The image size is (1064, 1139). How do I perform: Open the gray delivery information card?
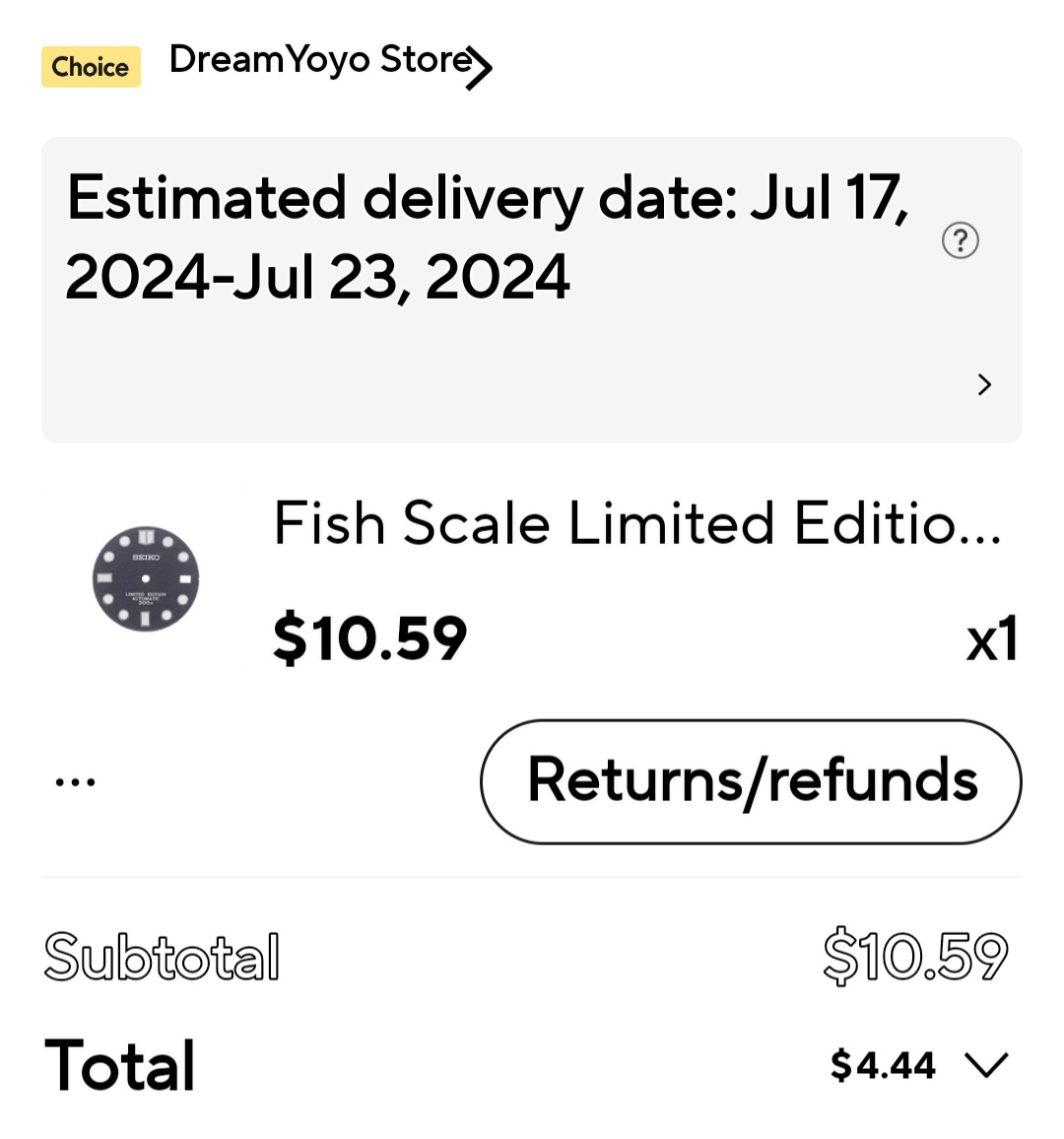(x=532, y=290)
